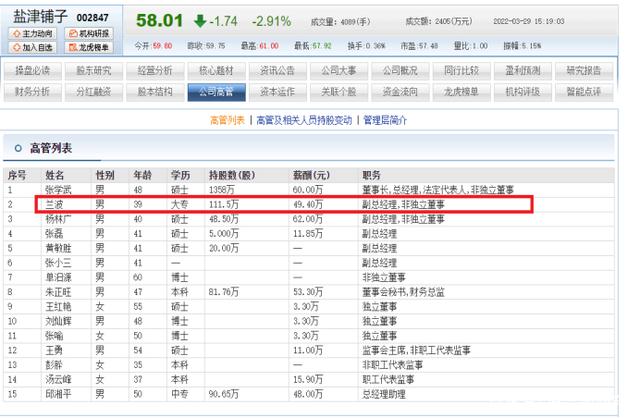Open 龙虎榜单 tab in navigation grid
The height and width of the screenshot is (418, 640).
click(x=461, y=92)
